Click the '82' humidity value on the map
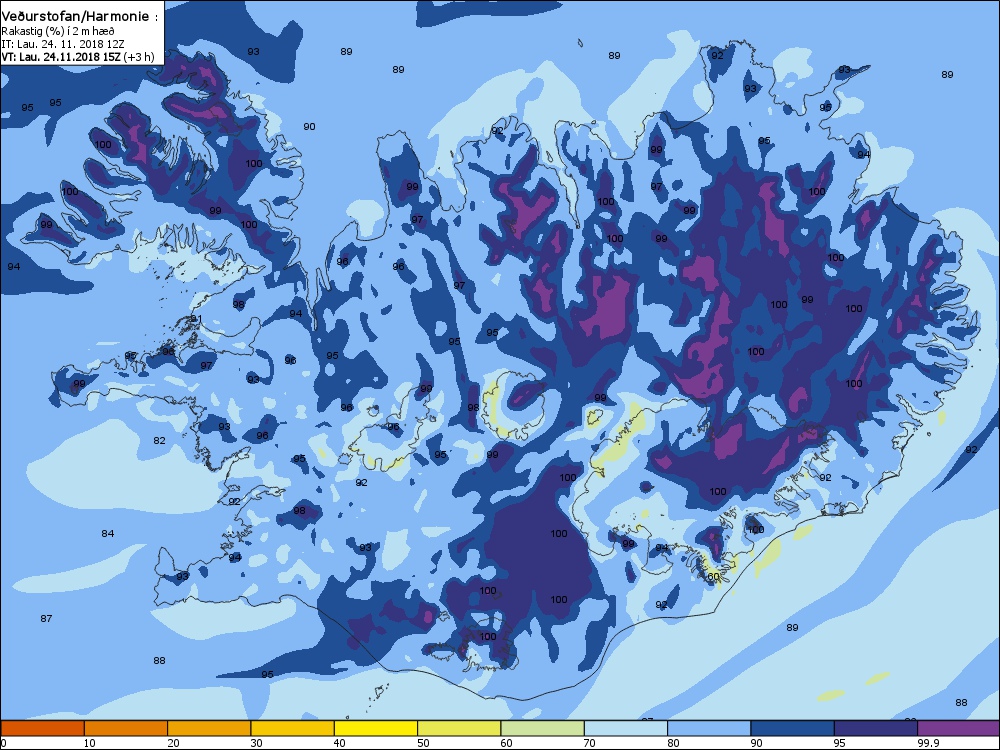Image resolution: width=1000 pixels, height=750 pixels. (x=159, y=441)
